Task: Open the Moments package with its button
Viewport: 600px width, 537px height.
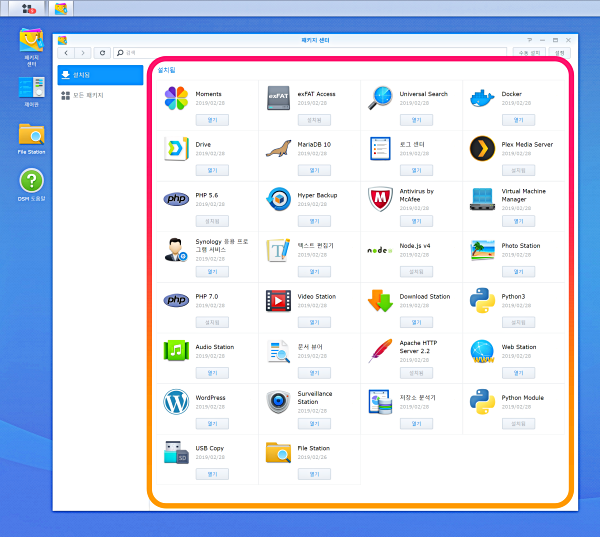Action: coord(212,120)
